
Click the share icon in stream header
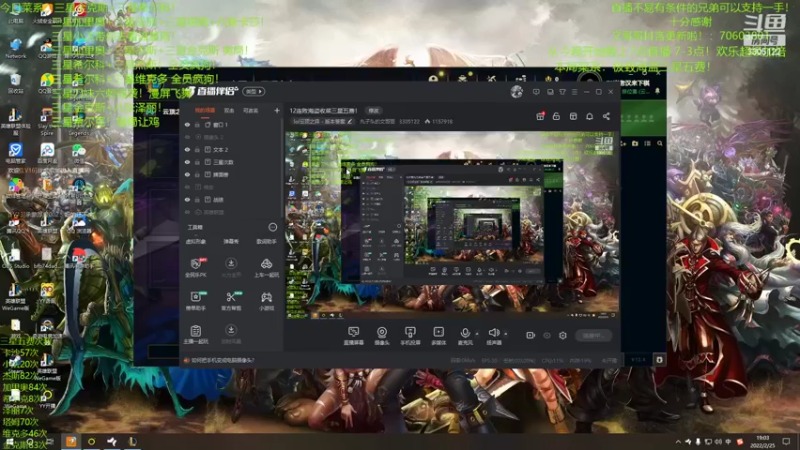pyautogui.click(x=606, y=117)
